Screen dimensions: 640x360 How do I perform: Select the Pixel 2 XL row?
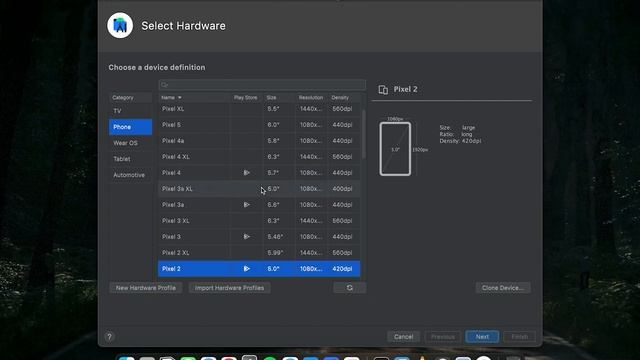(x=259, y=253)
